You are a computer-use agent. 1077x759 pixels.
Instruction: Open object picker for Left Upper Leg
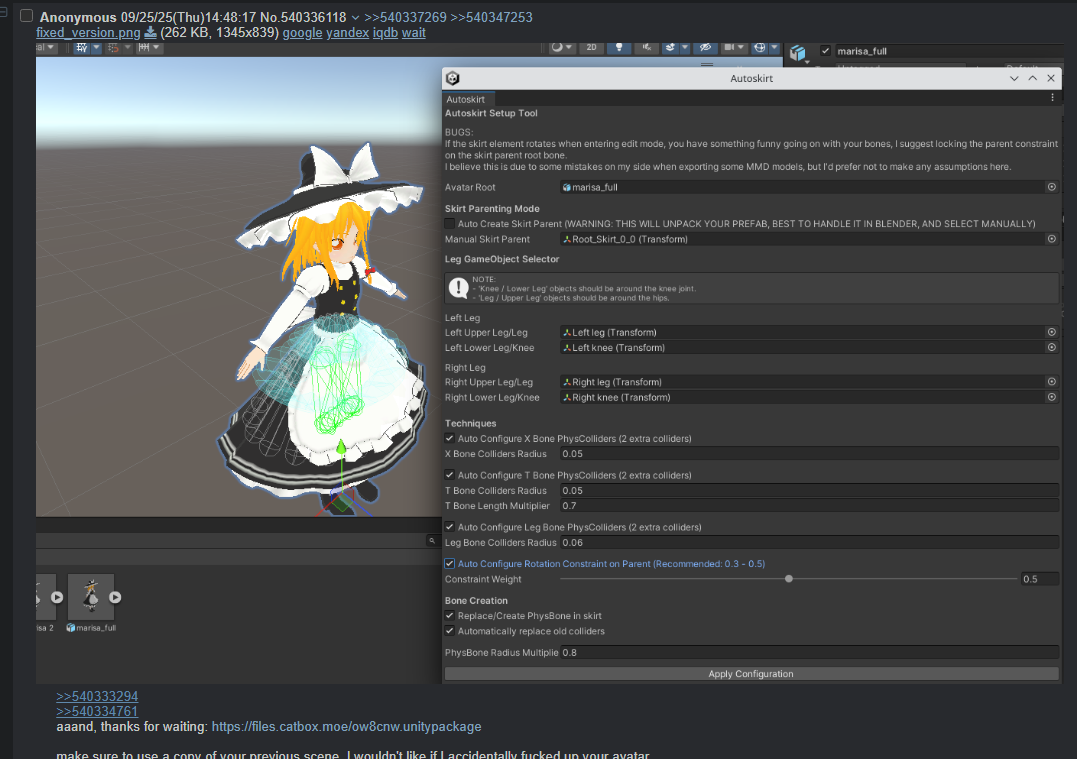click(1052, 332)
